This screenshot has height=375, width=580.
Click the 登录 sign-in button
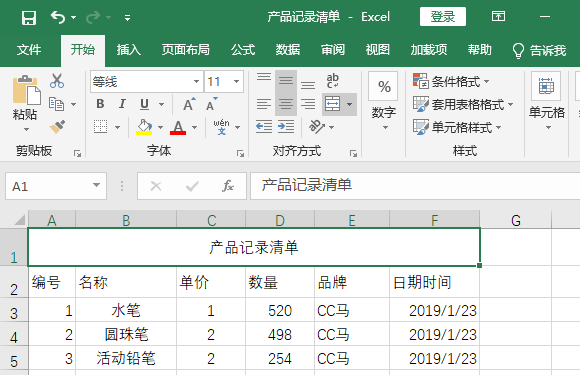pyautogui.click(x=442, y=17)
